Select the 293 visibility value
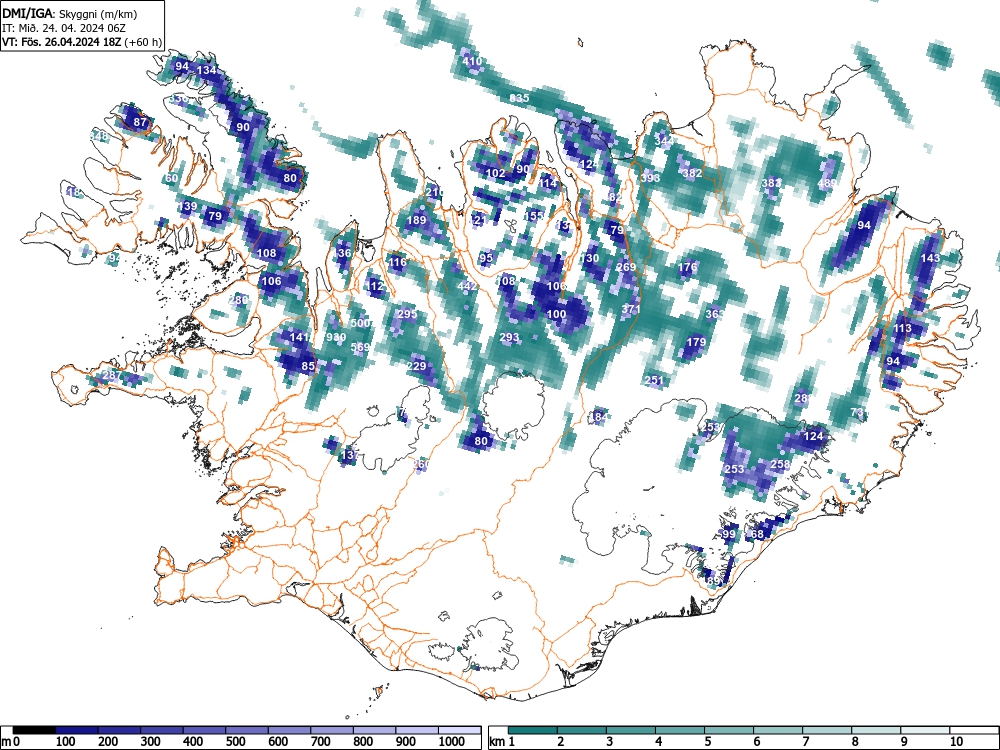Screen dimensions: 1000x750 [x=509, y=337]
